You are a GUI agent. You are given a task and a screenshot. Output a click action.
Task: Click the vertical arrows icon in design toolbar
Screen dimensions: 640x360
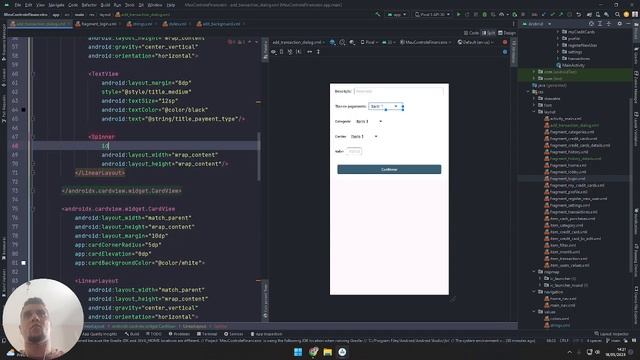[318, 52]
